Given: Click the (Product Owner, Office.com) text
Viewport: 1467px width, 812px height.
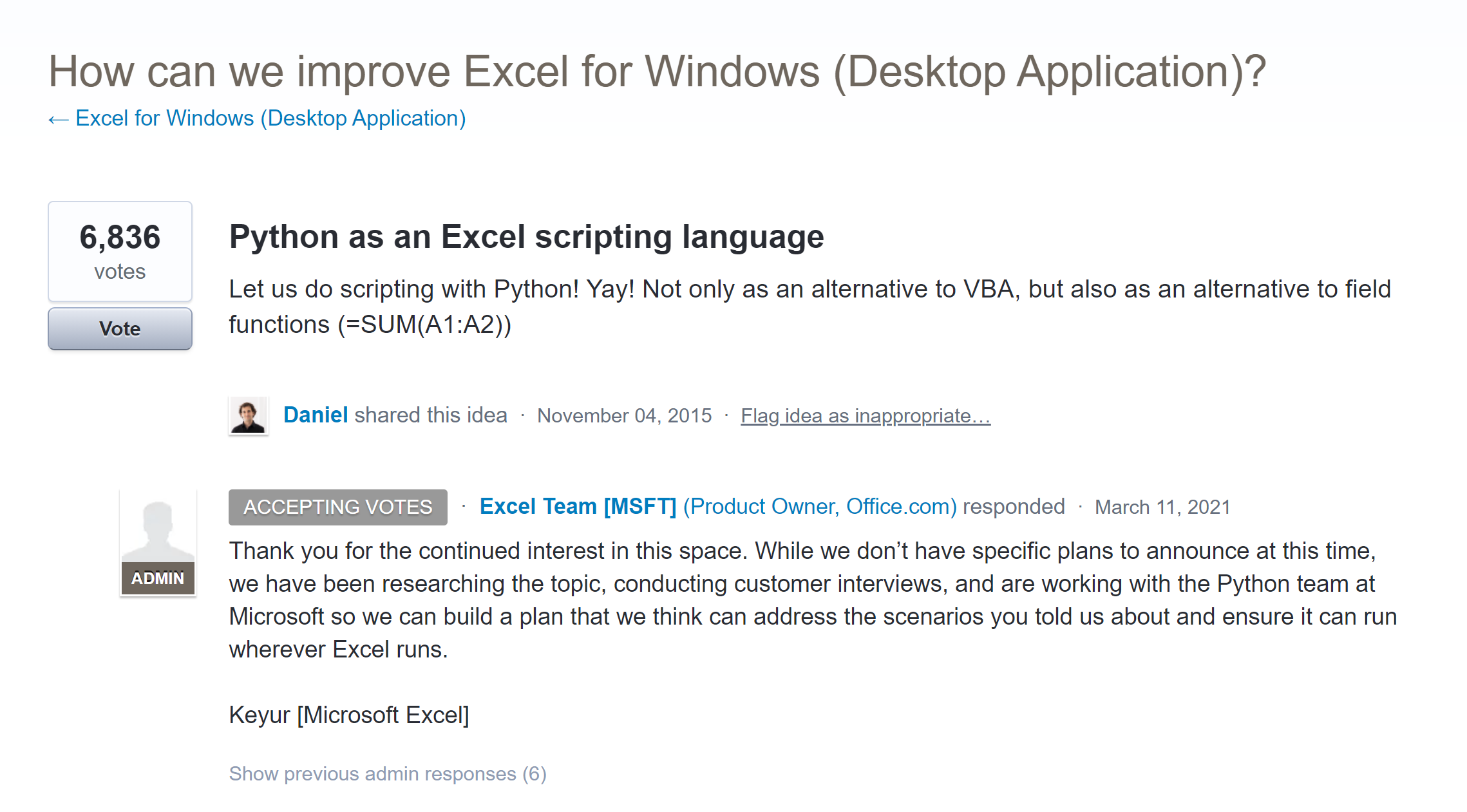Looking at the screenshot, I should [x=820, y=507].
